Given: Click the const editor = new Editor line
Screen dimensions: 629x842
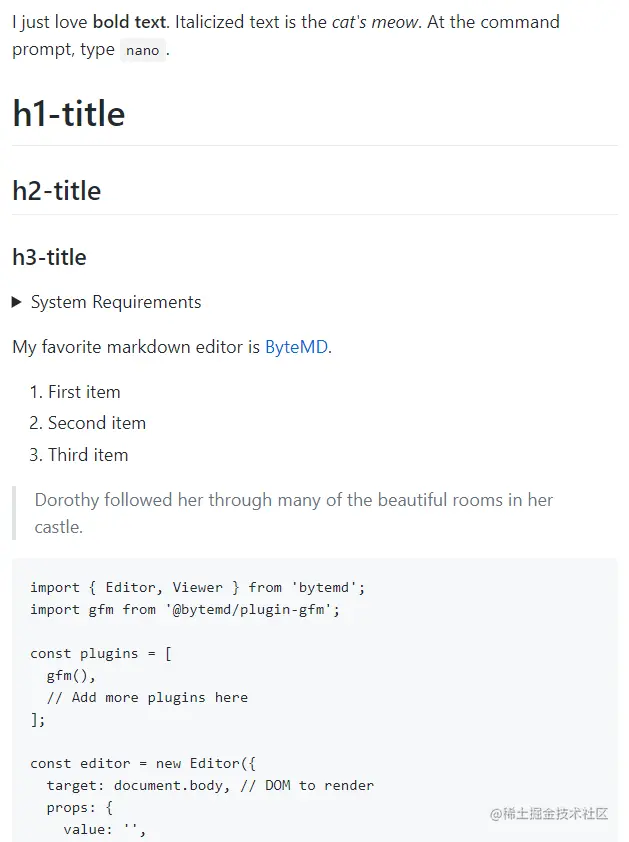Looking at the screenshot, I should (143, 764).
